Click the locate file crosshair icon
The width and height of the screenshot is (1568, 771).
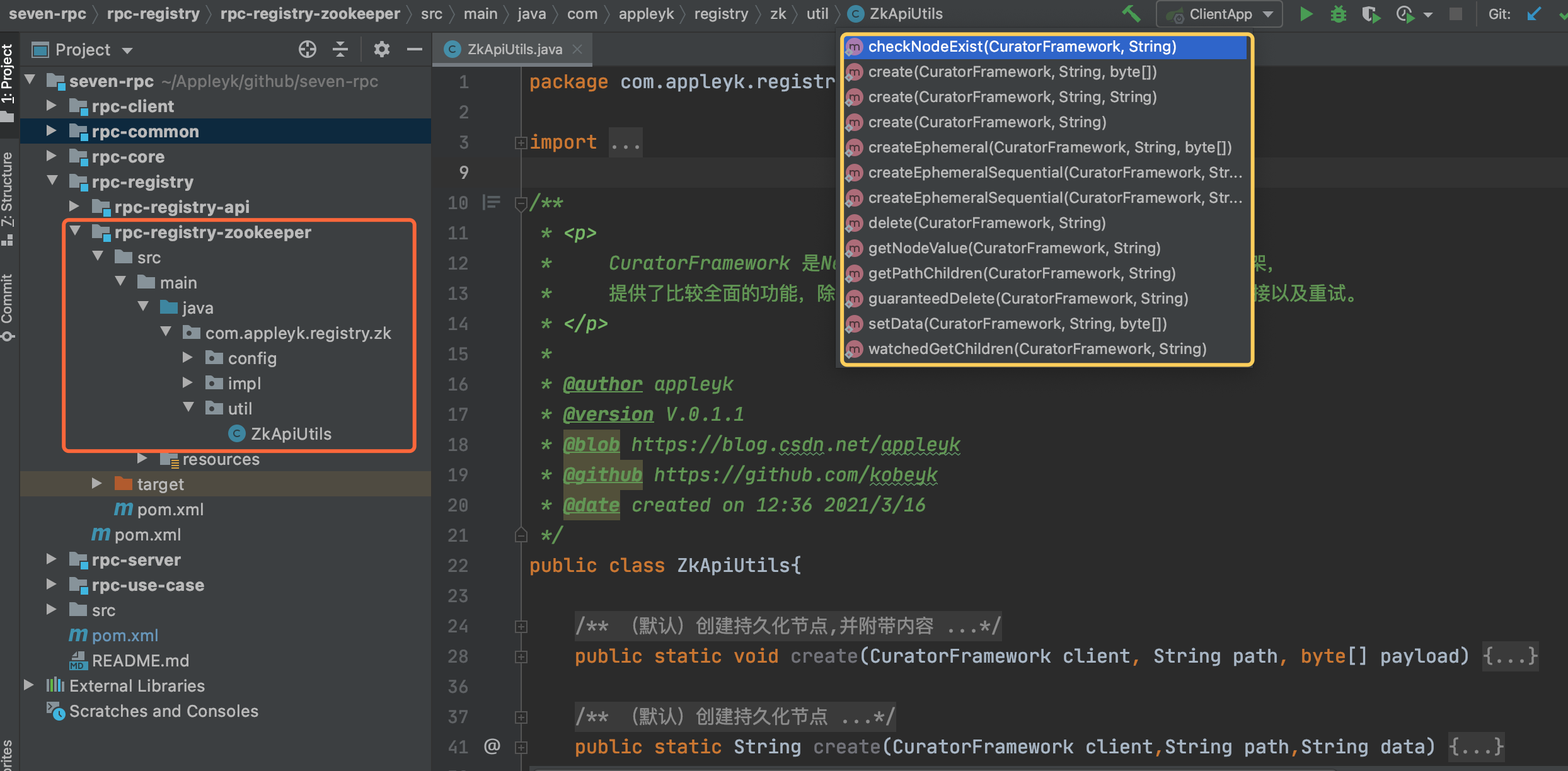tap(307, 49)
